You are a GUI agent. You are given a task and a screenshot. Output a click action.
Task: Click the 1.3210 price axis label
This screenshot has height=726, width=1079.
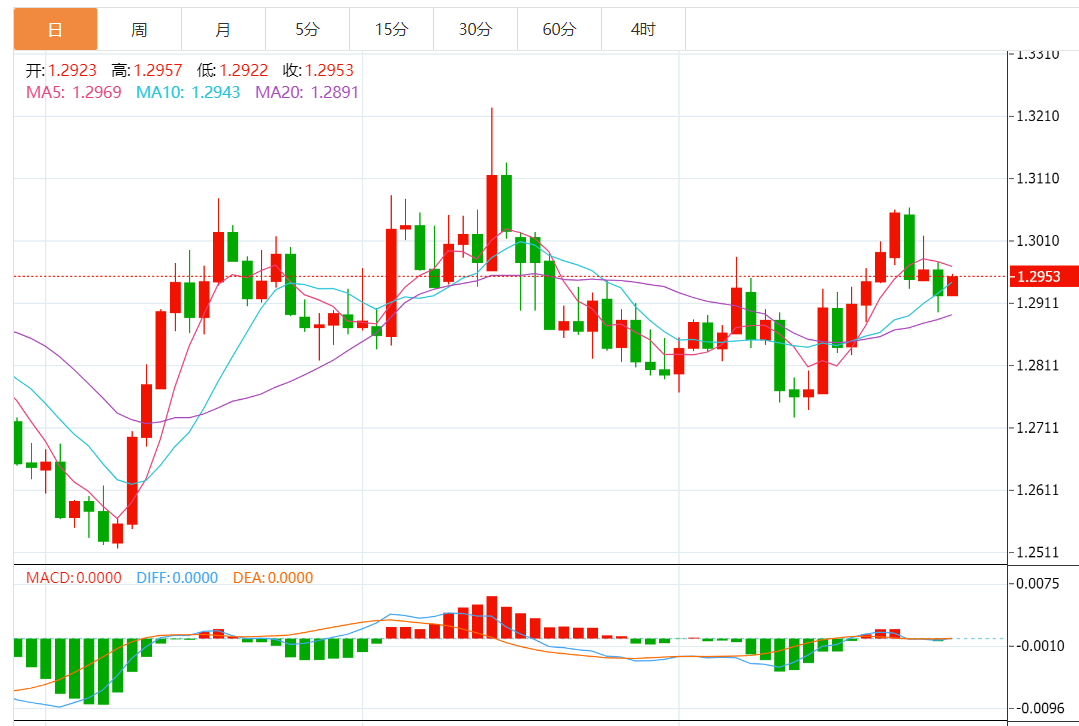[x=1038, y=116]
